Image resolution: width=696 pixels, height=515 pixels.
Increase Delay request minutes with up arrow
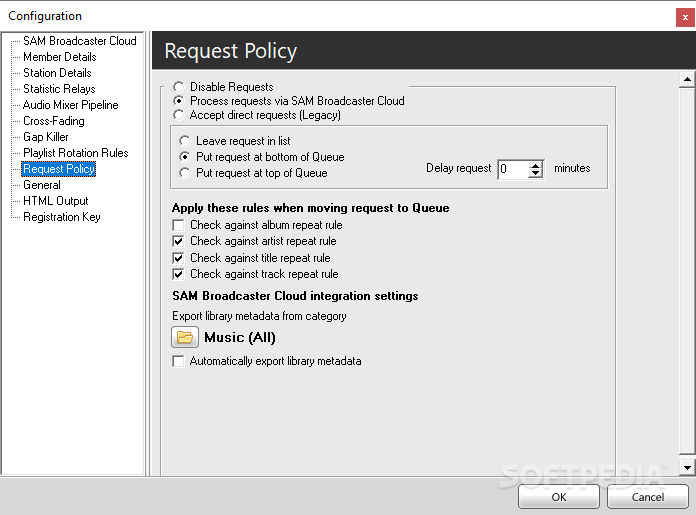point(536,165)
